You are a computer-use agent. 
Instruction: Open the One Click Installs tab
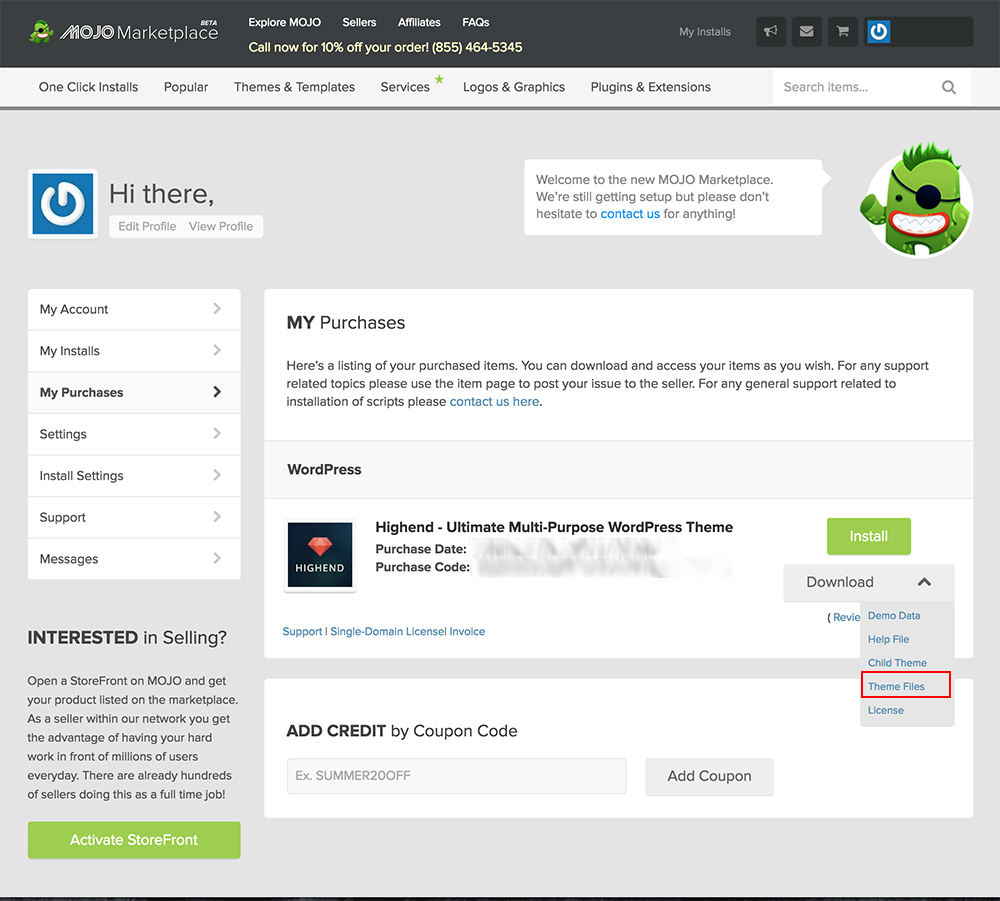(89, 87)
